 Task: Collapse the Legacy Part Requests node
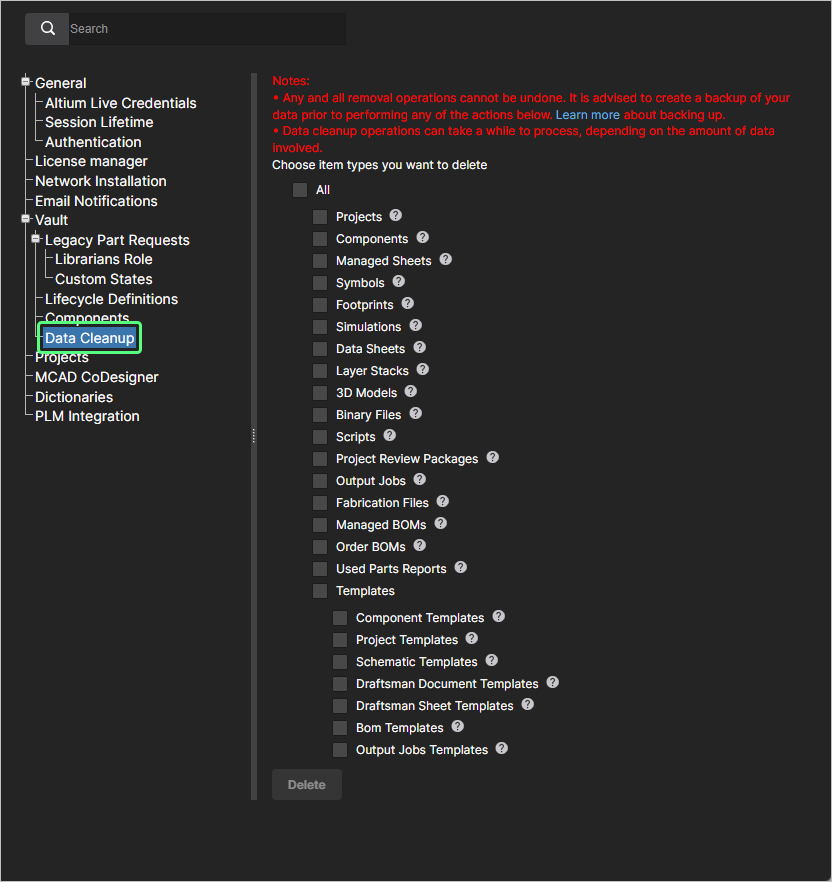point(37,239)
